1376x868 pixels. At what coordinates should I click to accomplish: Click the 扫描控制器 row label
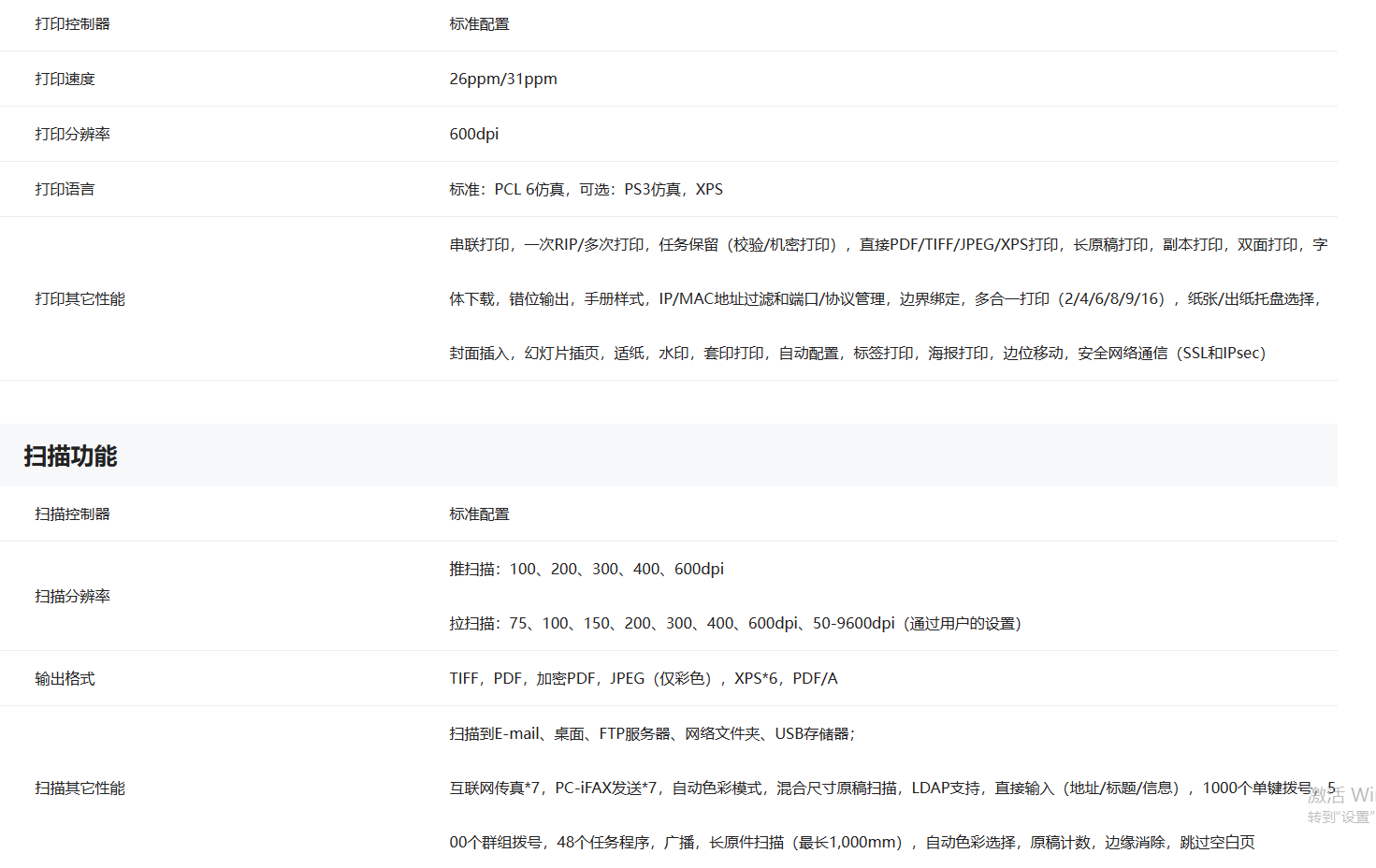click(72, 514)
